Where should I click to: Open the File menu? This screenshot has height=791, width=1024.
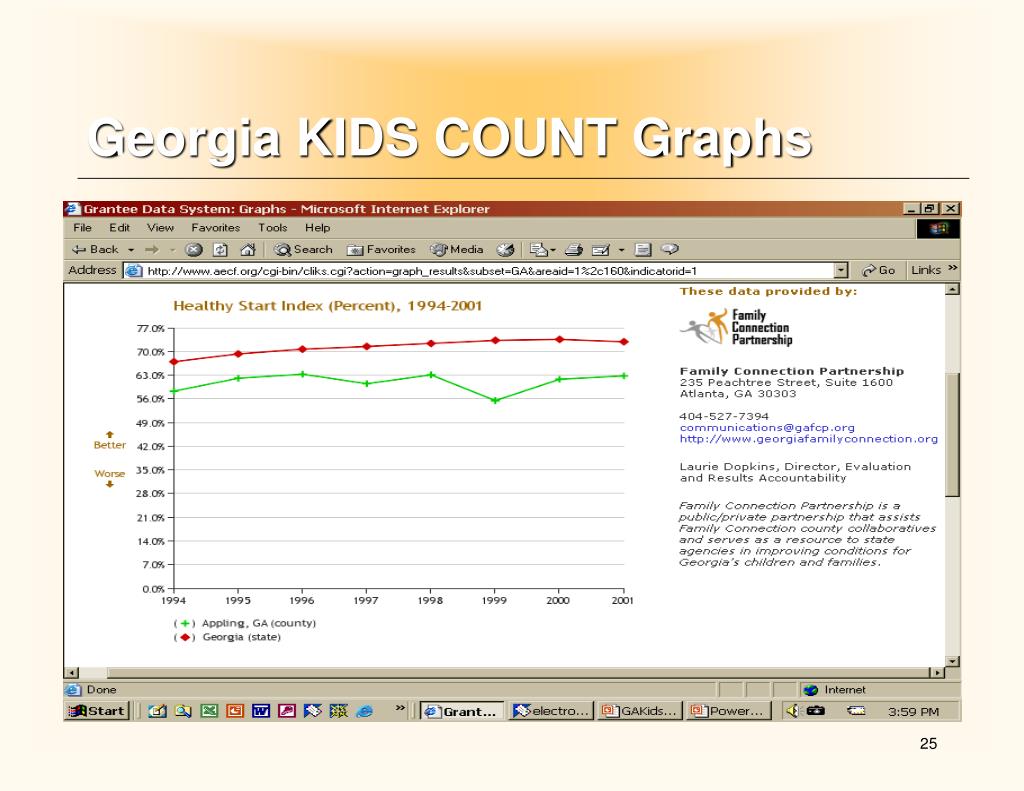pos(82,227)
